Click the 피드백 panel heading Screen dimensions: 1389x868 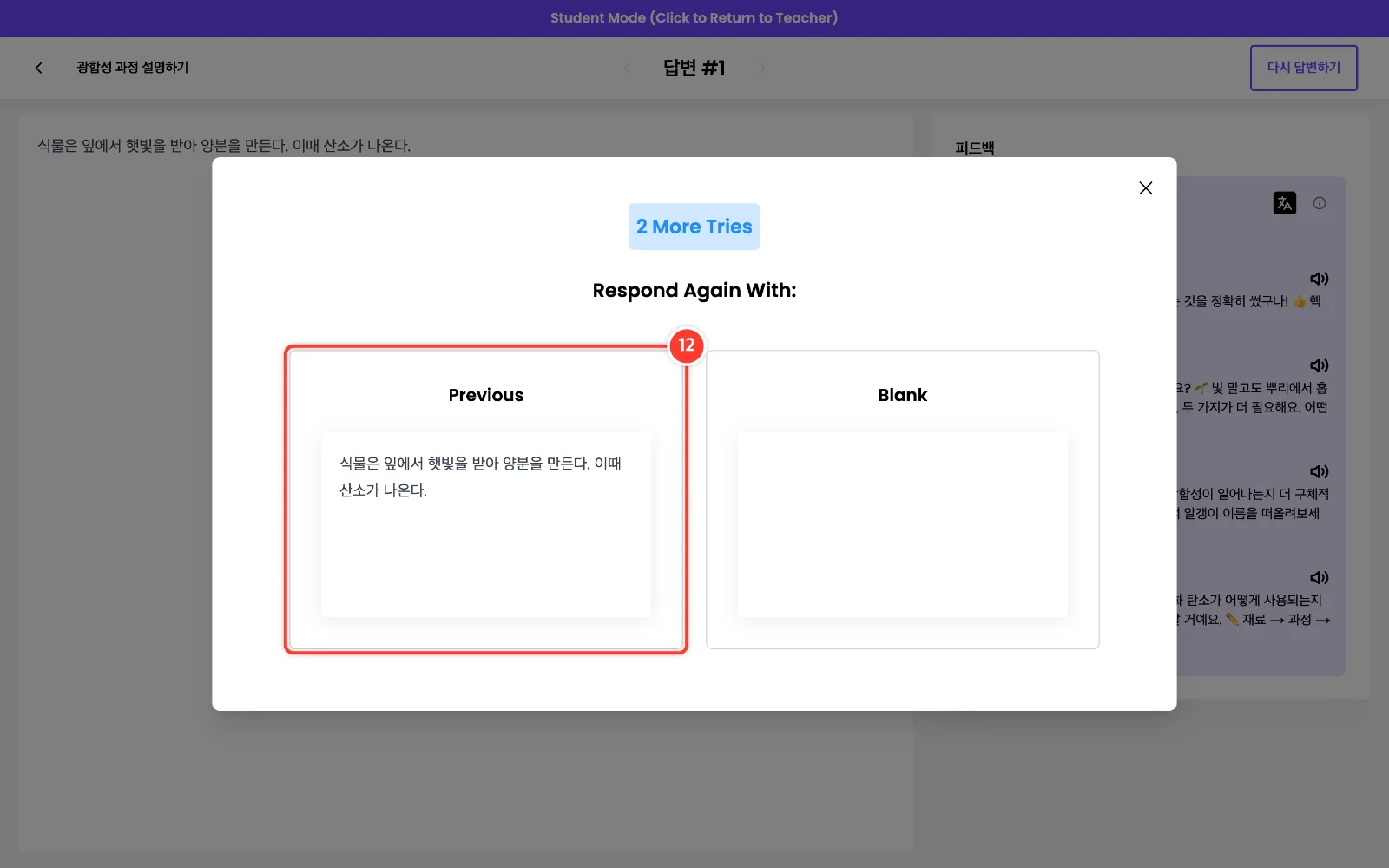point(975,148)
